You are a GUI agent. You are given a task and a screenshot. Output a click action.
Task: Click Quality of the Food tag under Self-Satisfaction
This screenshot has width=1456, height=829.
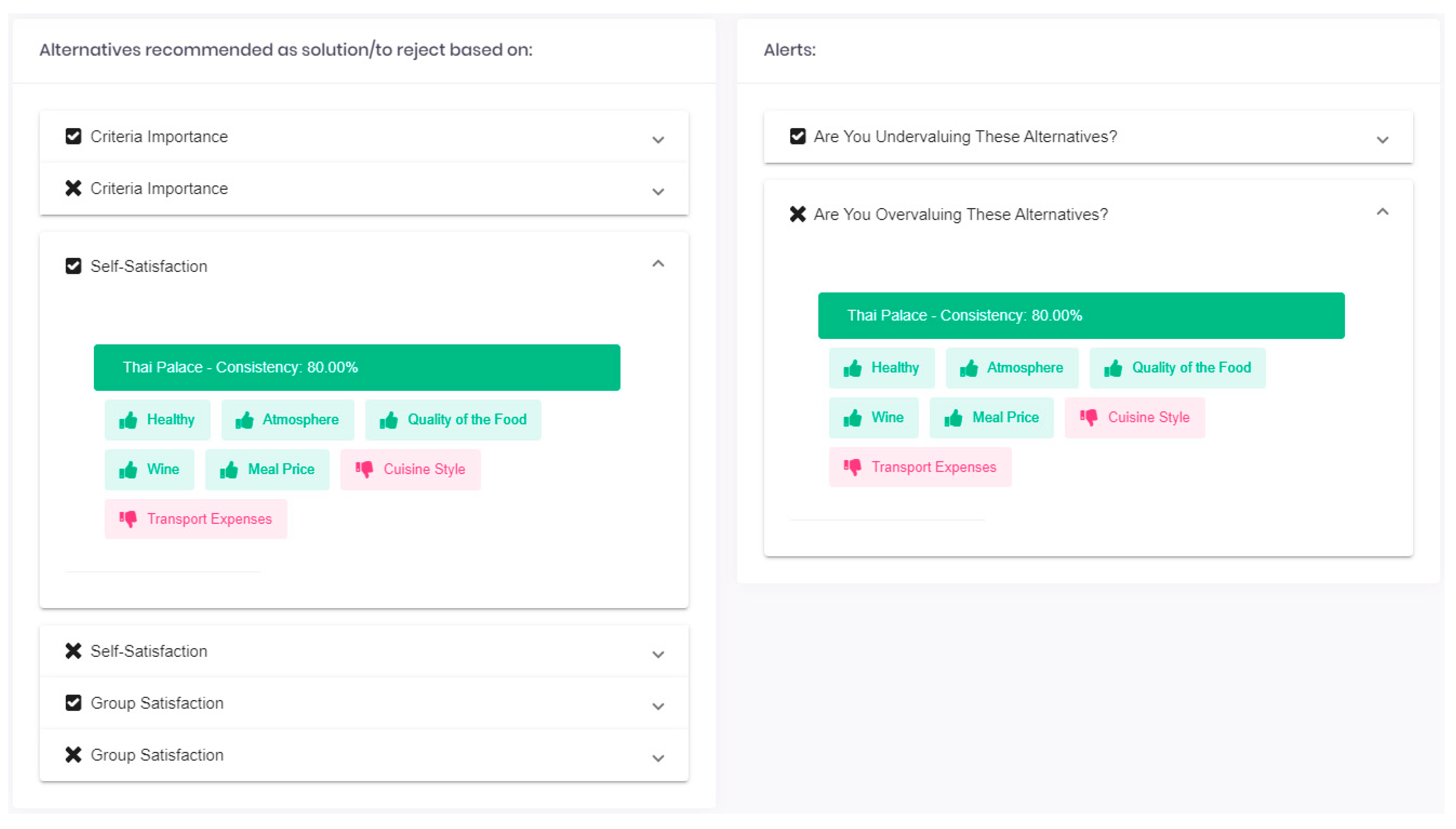click(453, 420)
